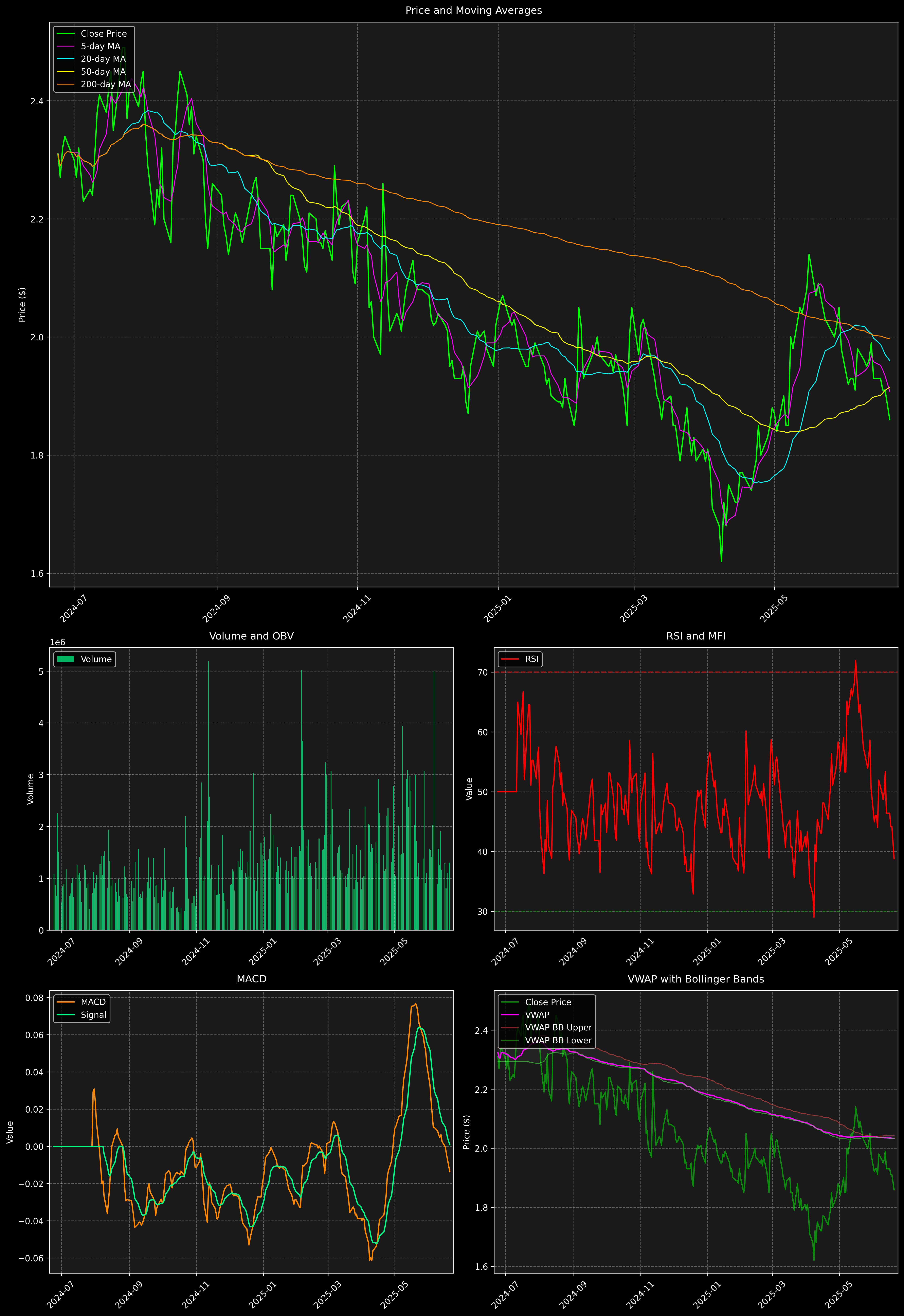The height and width of the screenshot is (1316, 904).
Task: Click the green bar swatch in Volume legend
Action: pos(66,659)
